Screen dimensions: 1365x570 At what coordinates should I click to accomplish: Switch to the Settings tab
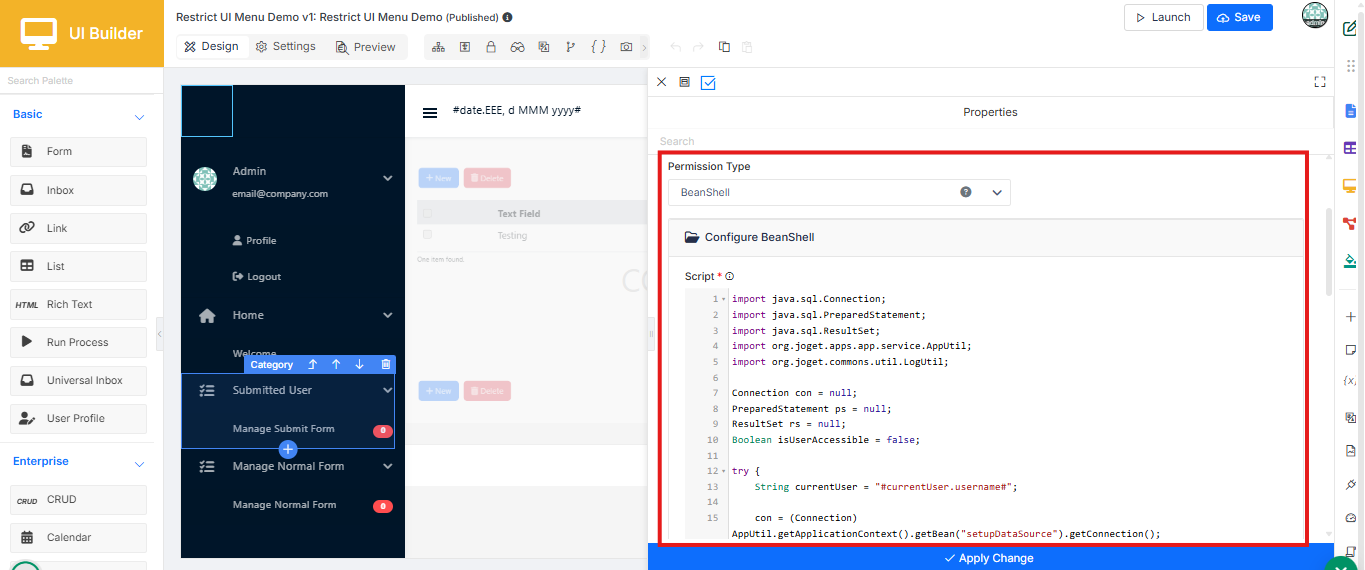pyautogui.click(x=285, y=47)
